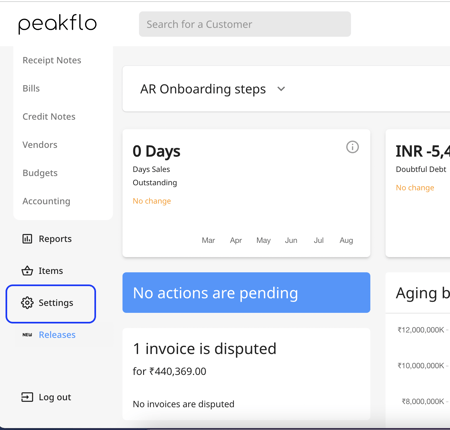Image resolution: width=450 pixels, height=430 pixels.
Task: Open Receipt Notes in sidebar
Action: coord(52,60)
